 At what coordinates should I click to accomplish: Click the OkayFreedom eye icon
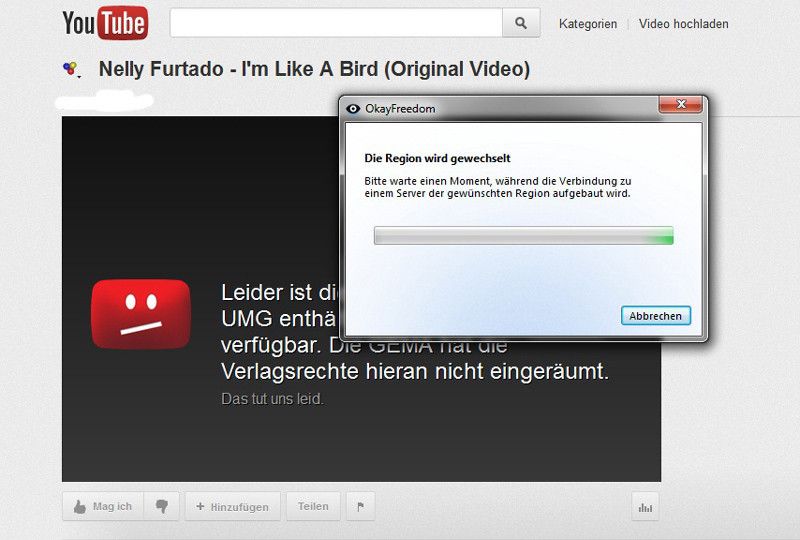coord(353,109)
